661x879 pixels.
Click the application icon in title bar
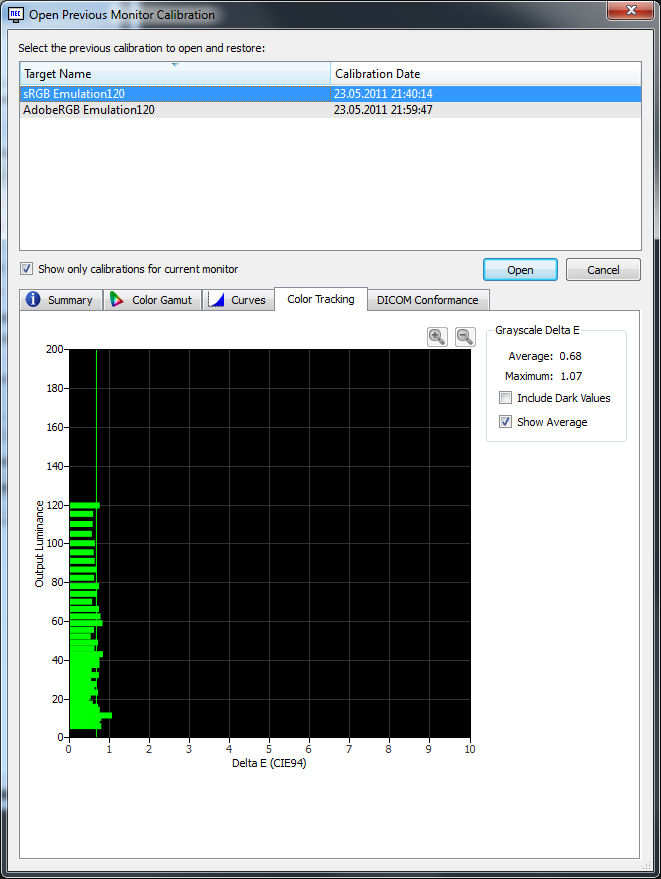pos(15,15)
